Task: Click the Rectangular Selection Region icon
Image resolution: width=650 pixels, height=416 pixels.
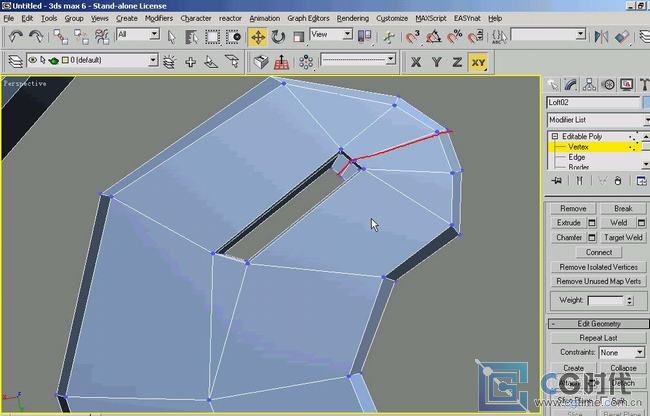Action: tap(212, 36)
